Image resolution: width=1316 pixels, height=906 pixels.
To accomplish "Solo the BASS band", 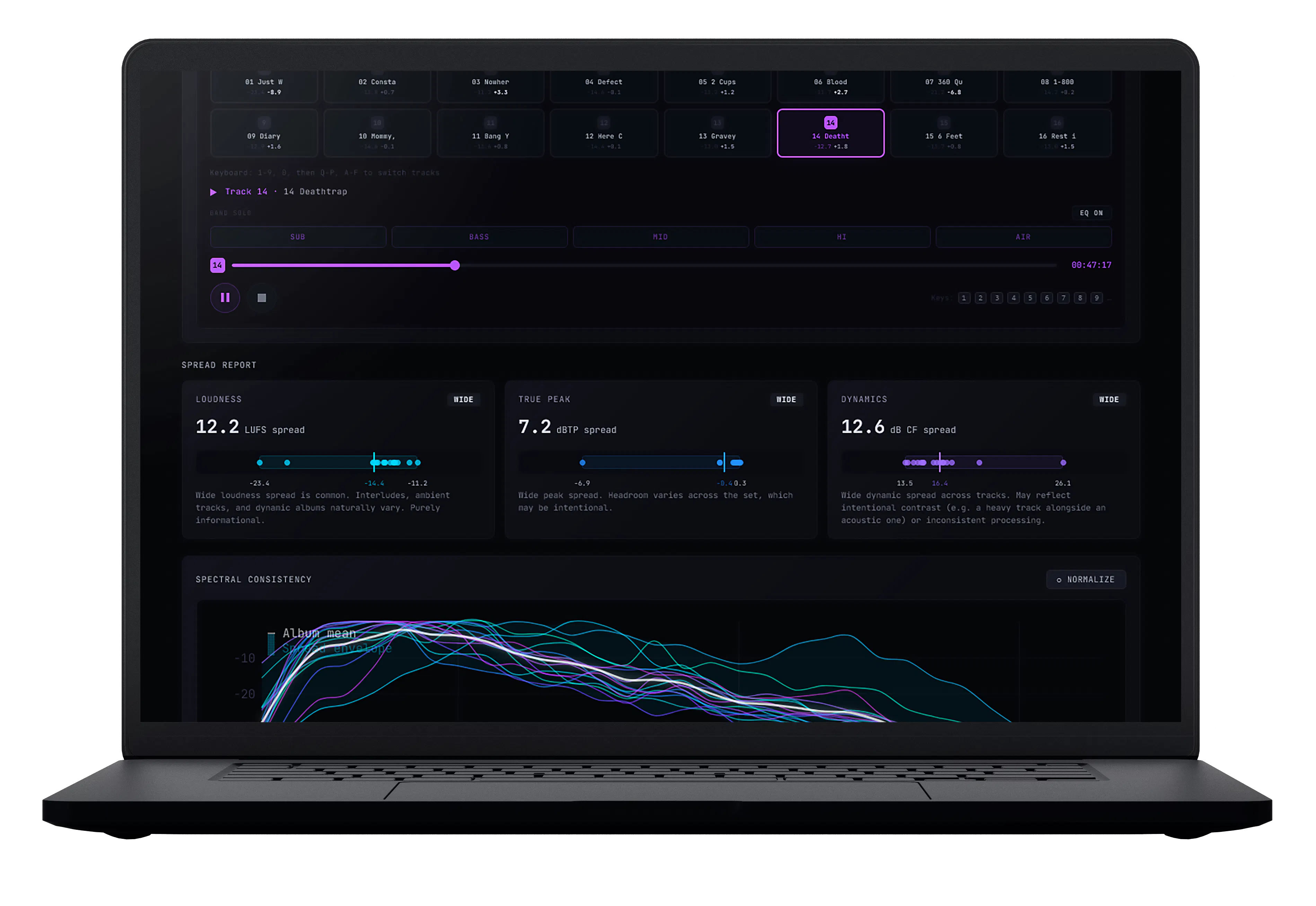I will (479, 237).
